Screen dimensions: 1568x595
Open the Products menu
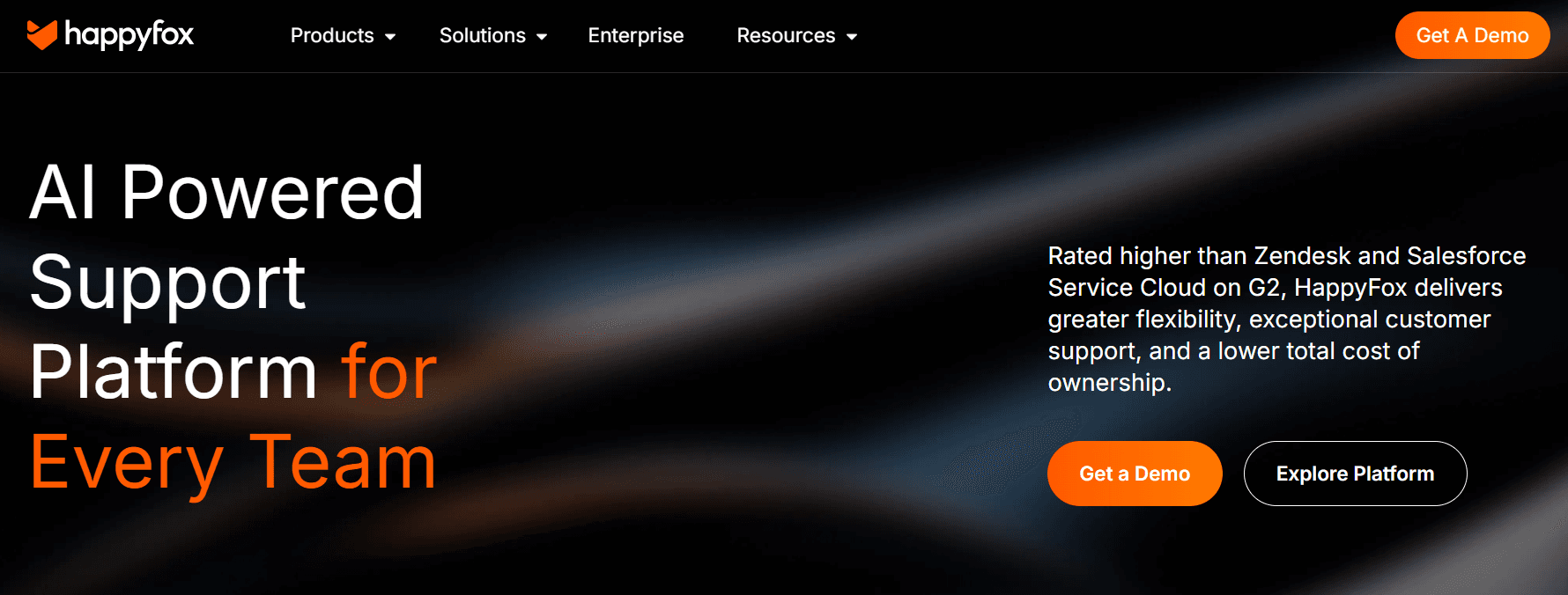pos(332,35)
